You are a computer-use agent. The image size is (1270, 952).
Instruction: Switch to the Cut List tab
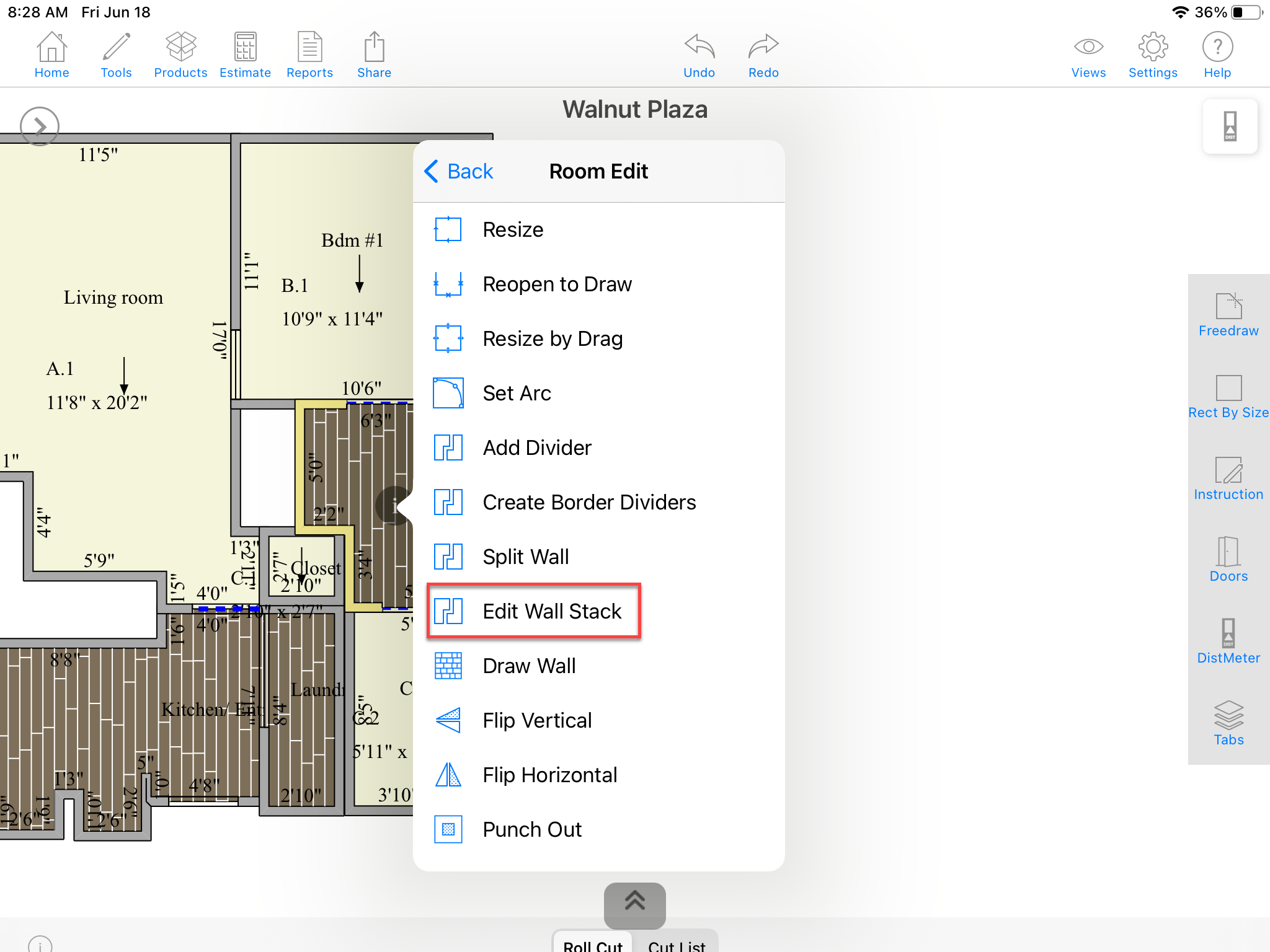[676, 943]
